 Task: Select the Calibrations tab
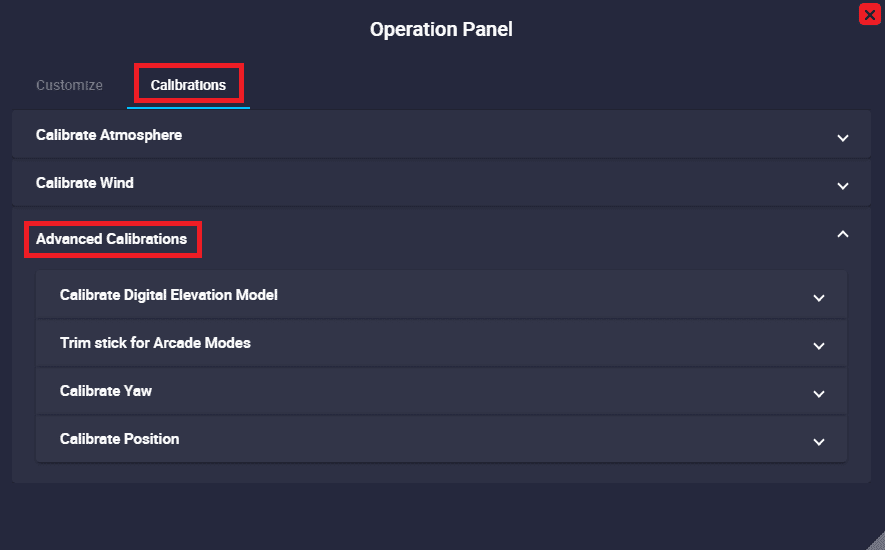tap(188, 85)
